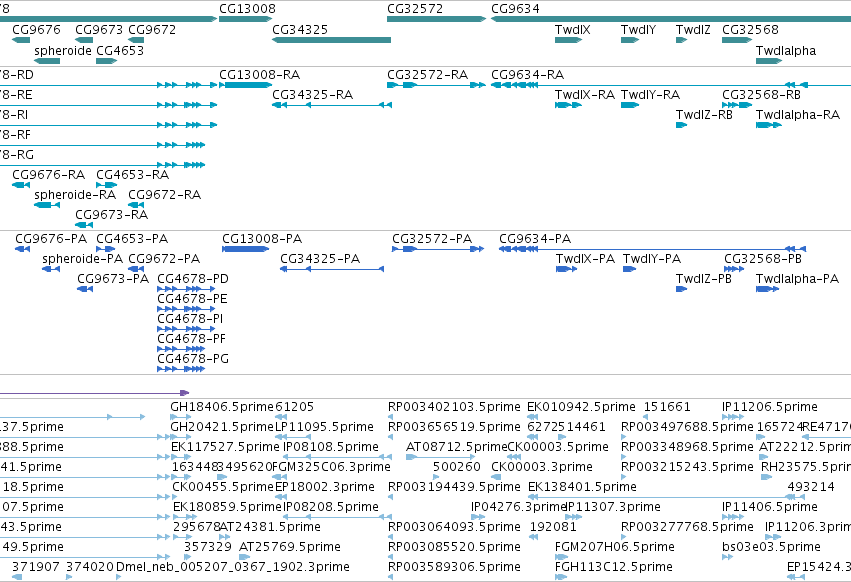This screenshot has height=582, width=851.
Task: Click the CG4678-PG protein label
Action: [193, 359]
